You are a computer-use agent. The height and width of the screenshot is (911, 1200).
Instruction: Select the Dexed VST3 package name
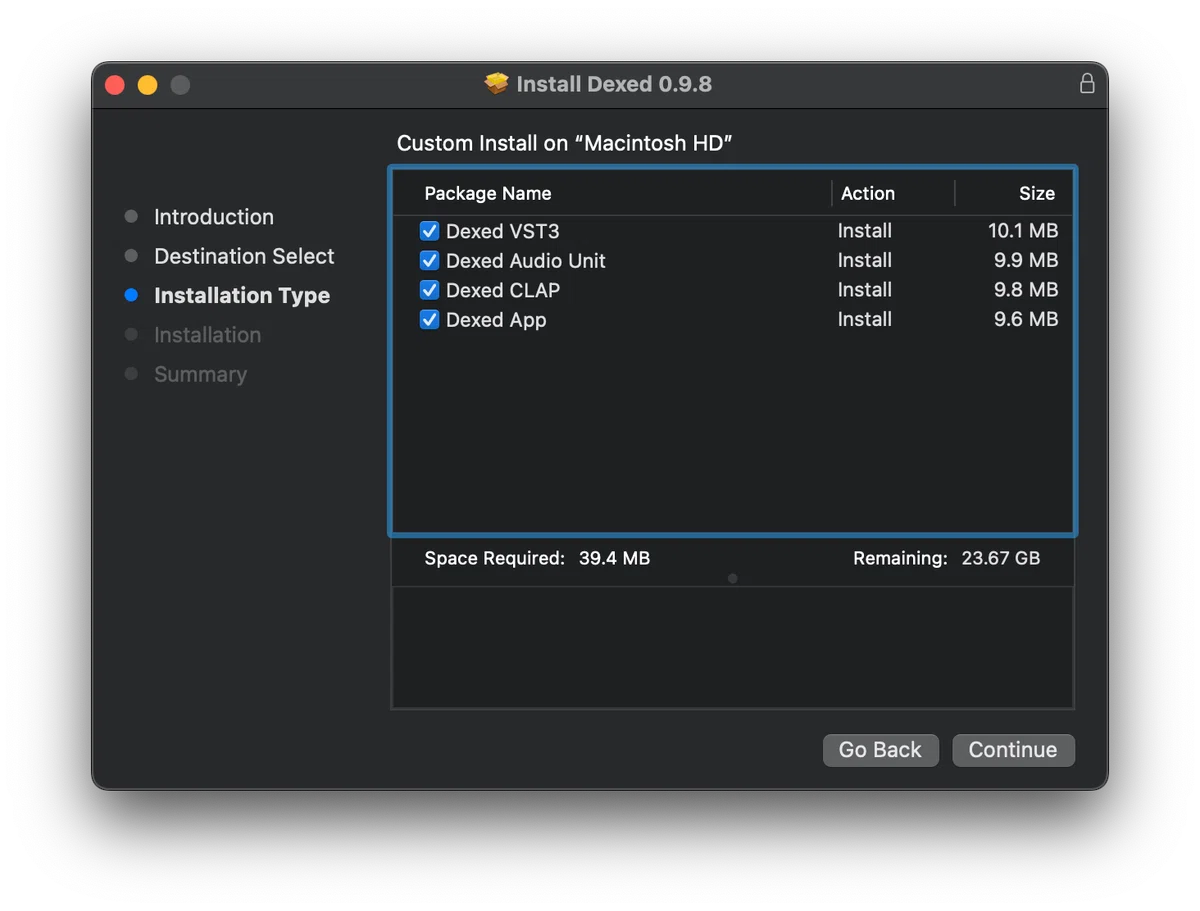(x=502, y=231)
